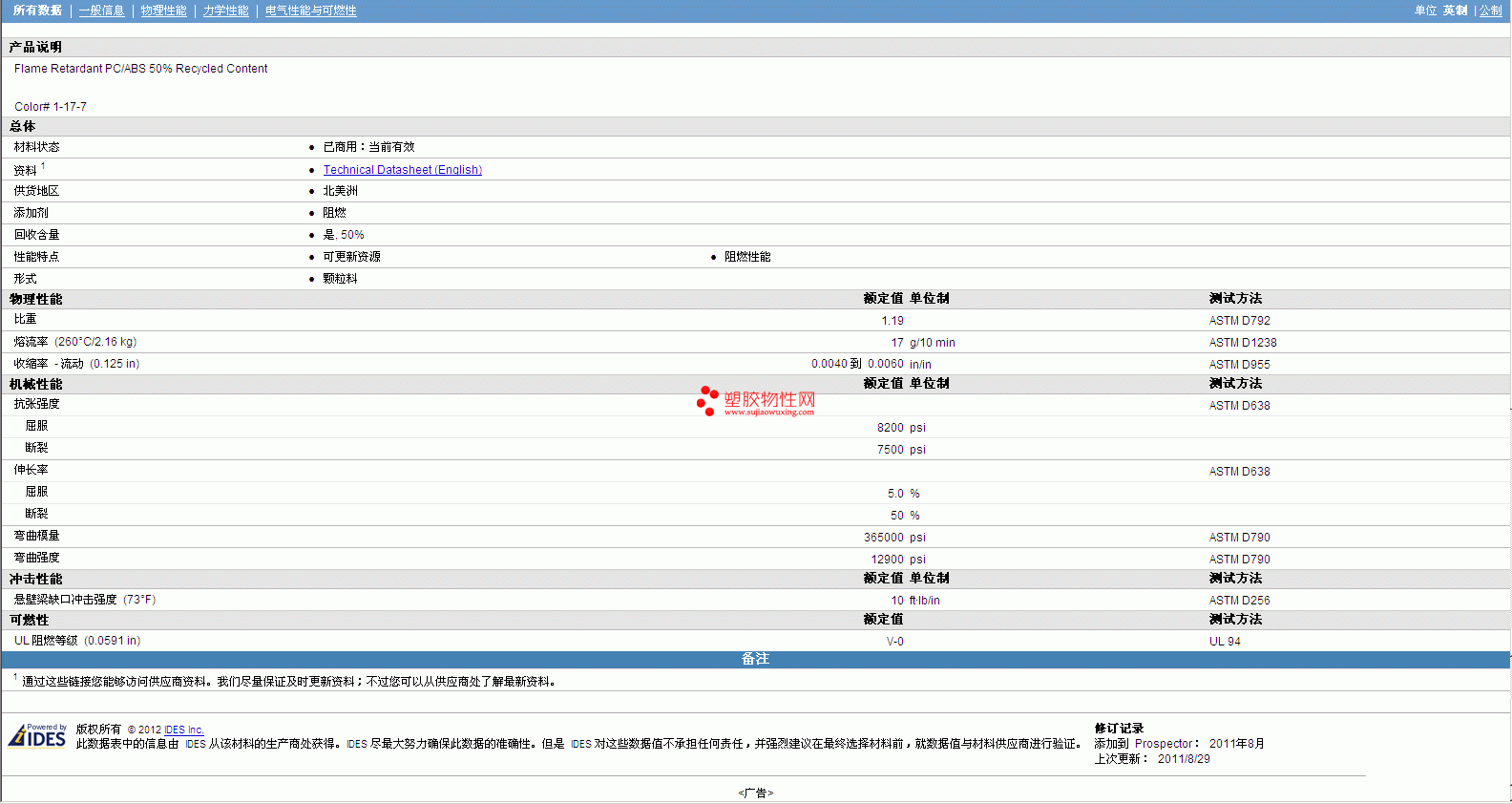Click the 可燃性 section header
This screenshot has height=804, width=1512.
29,620
